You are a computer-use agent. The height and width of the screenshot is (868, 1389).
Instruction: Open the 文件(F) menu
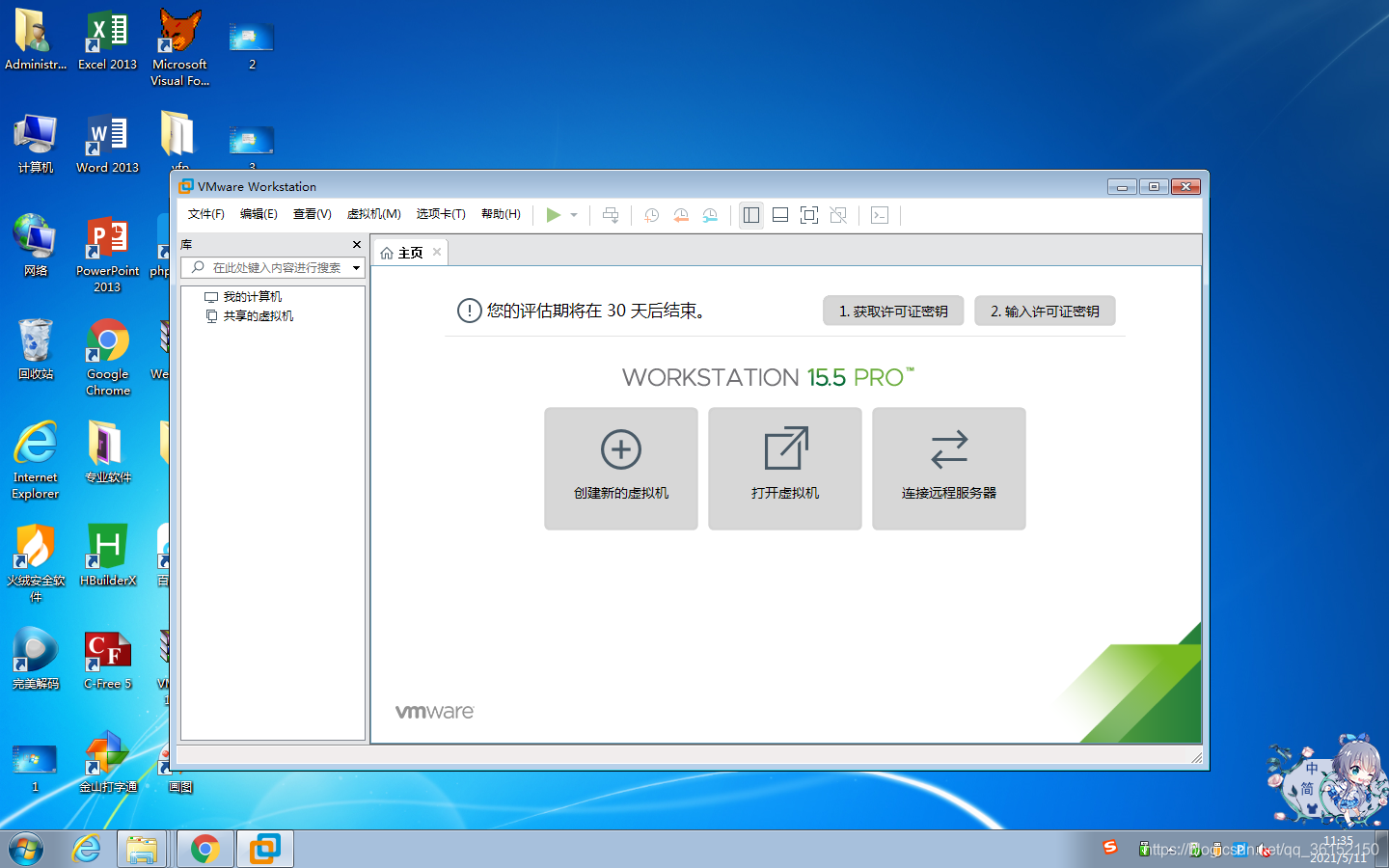click(x=205, y=214)
